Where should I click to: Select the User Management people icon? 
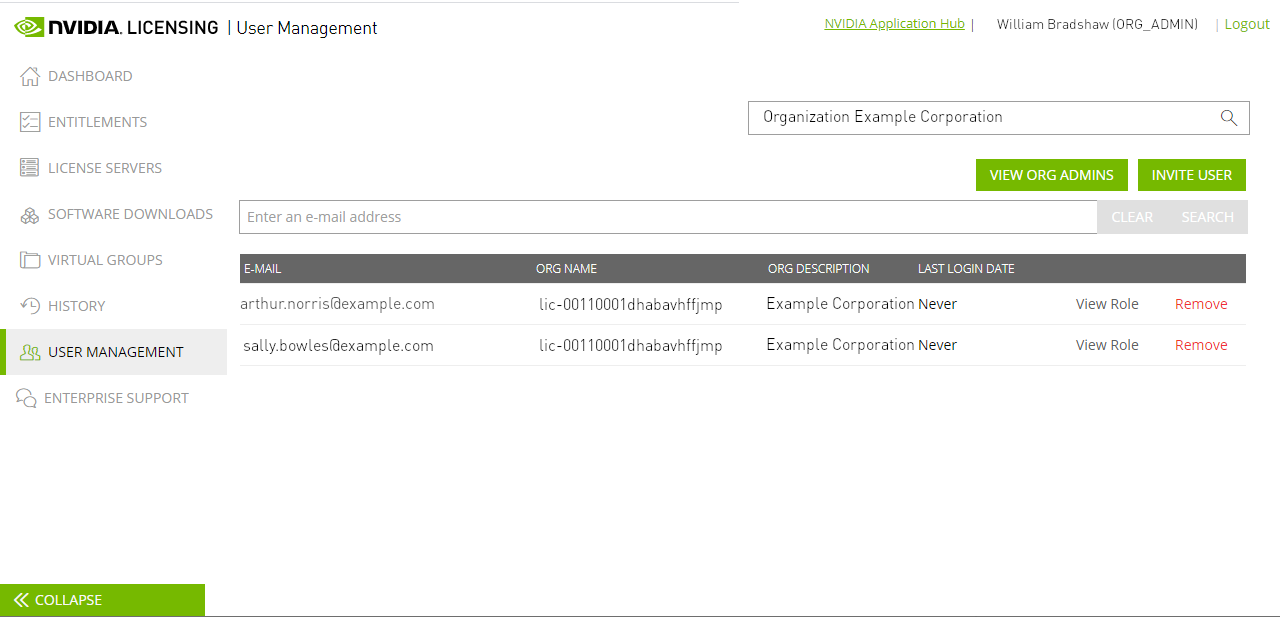[29, 351]
